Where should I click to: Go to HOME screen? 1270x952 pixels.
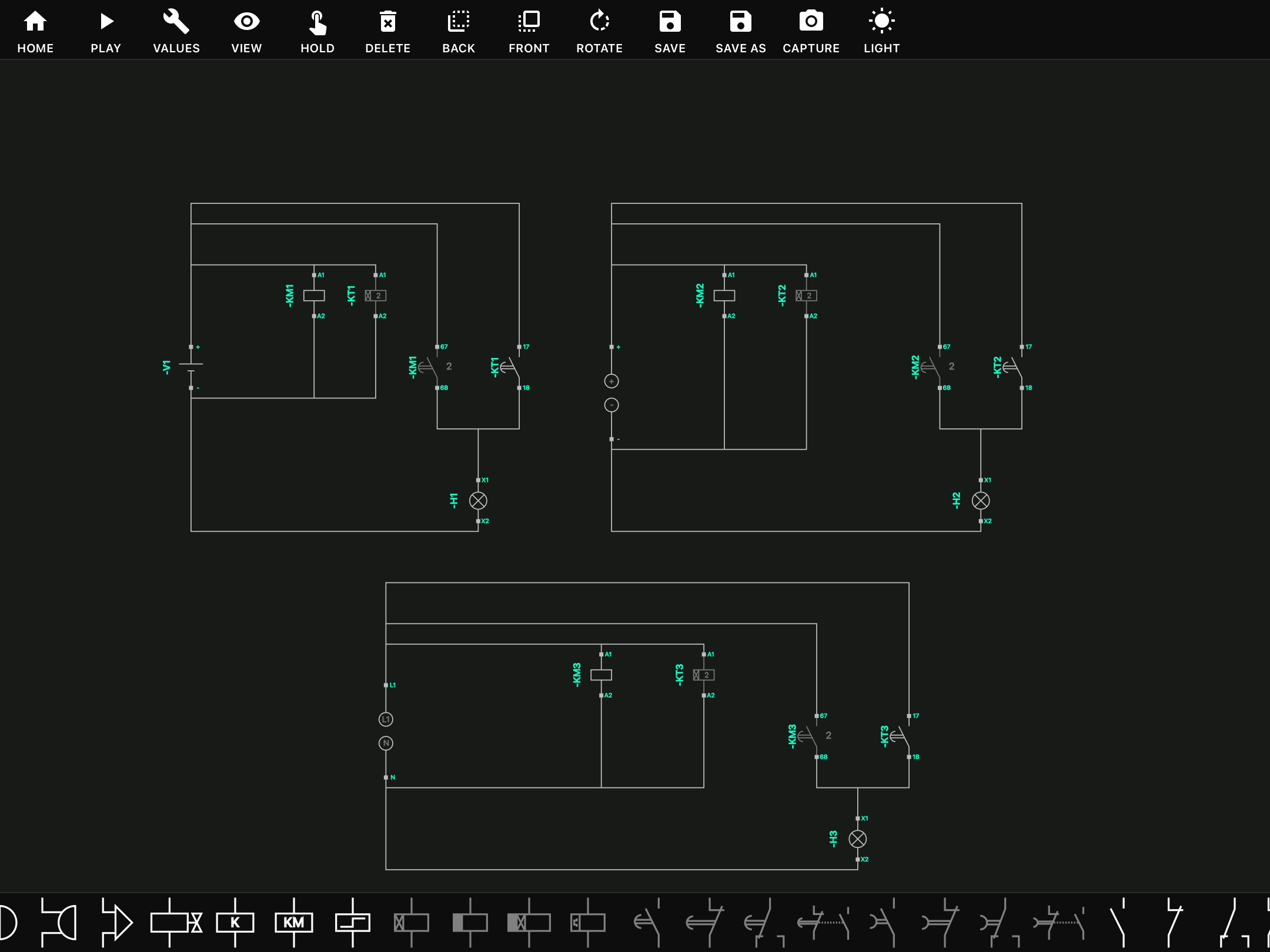pos(35,31)
